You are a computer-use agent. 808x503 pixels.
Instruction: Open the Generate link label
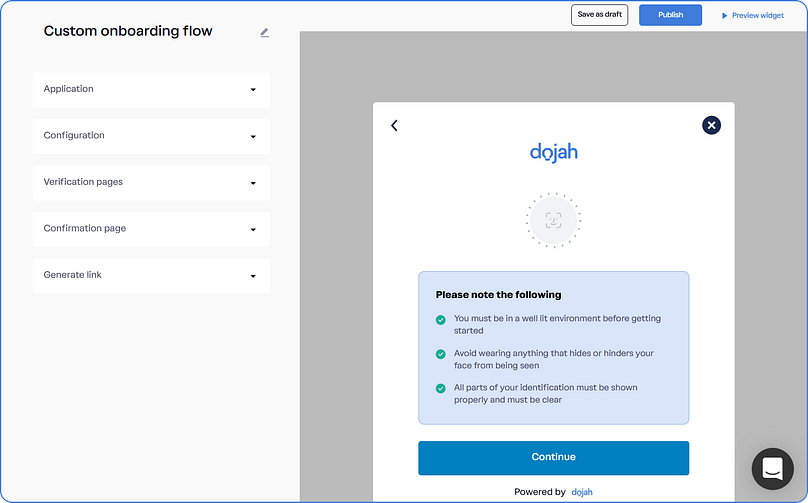coord(72,275)
